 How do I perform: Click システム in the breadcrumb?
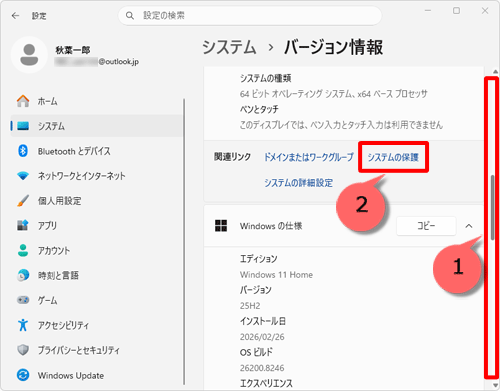tap(229, 47)
